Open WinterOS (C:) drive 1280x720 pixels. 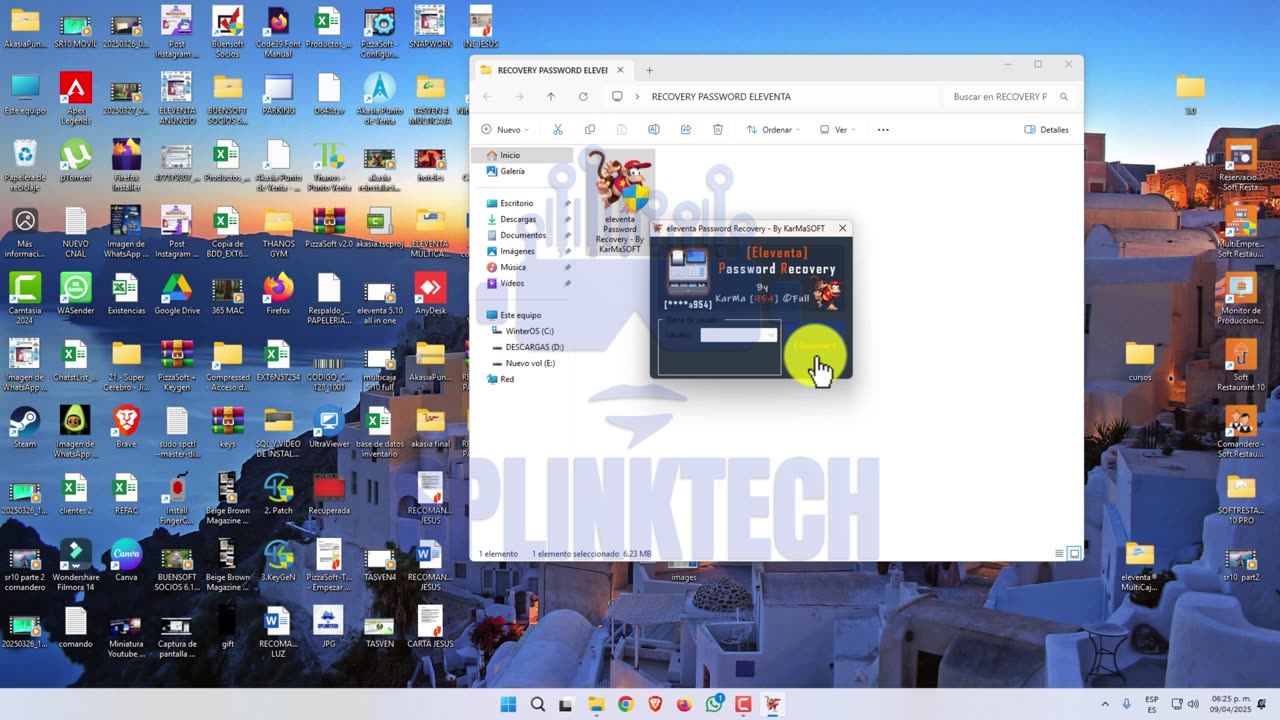point(529,331)
